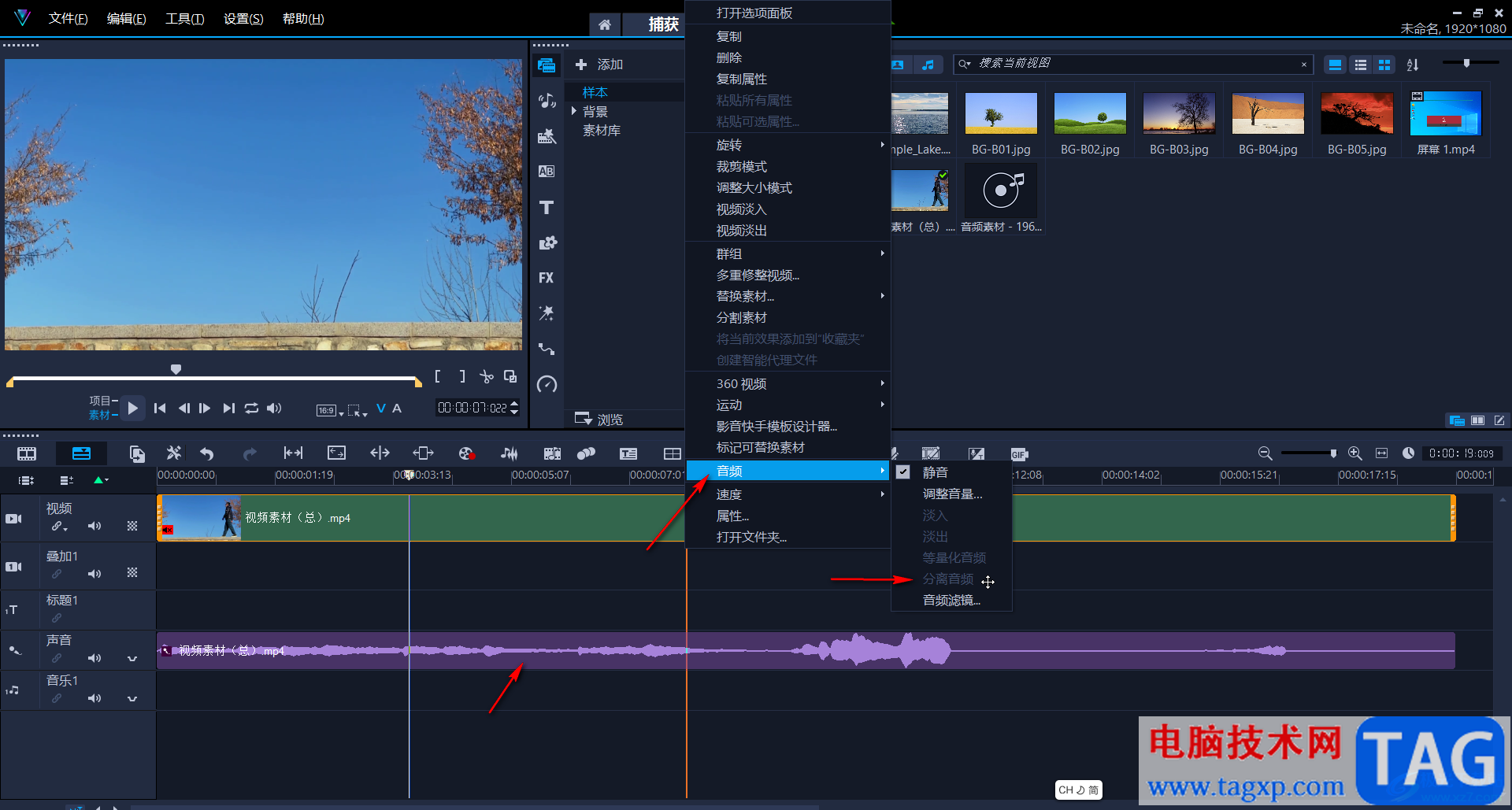
Task: Expand the 声音 track chevron
Action: pyautogui.click(x=132, y=658)
